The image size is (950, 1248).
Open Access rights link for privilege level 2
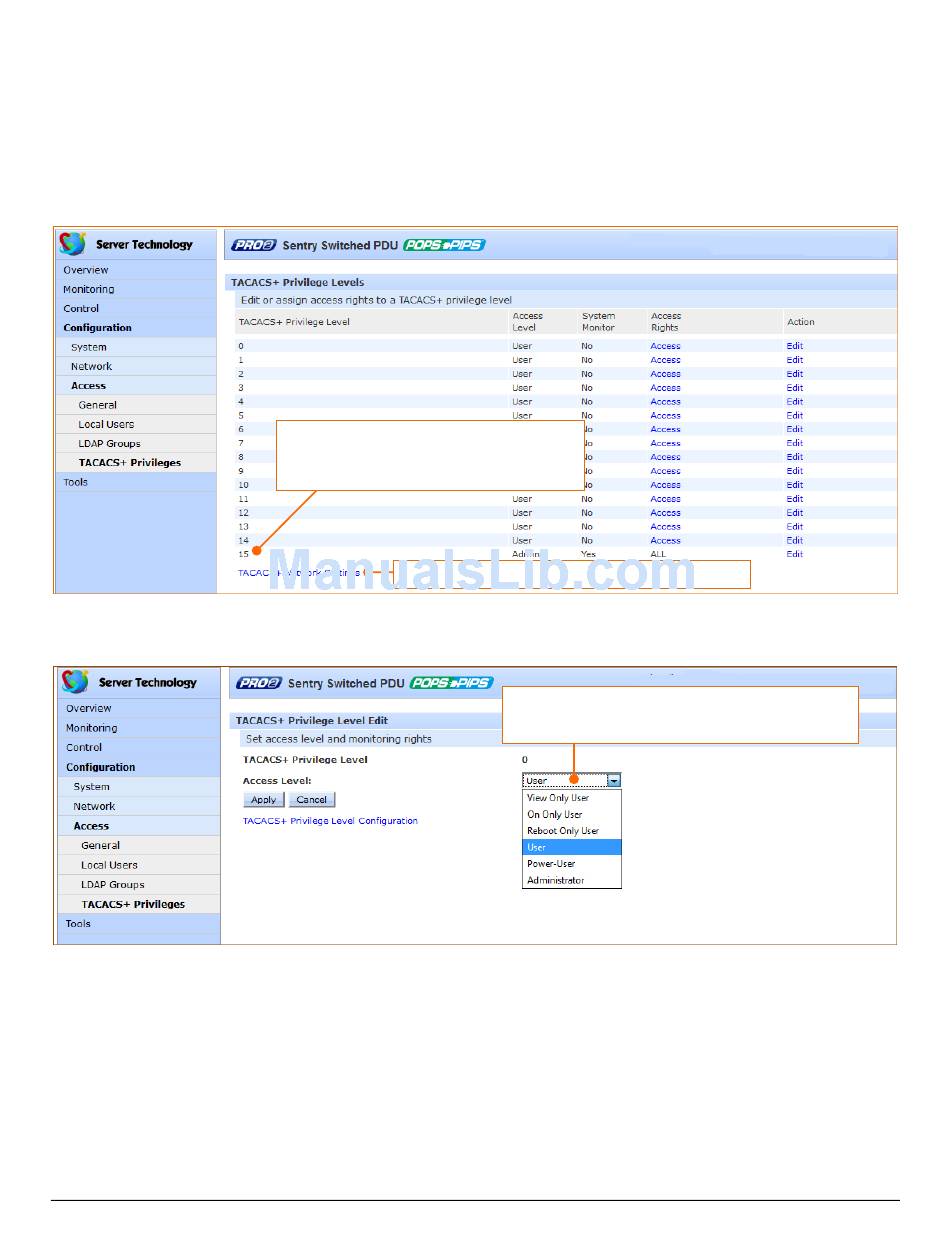665,374
